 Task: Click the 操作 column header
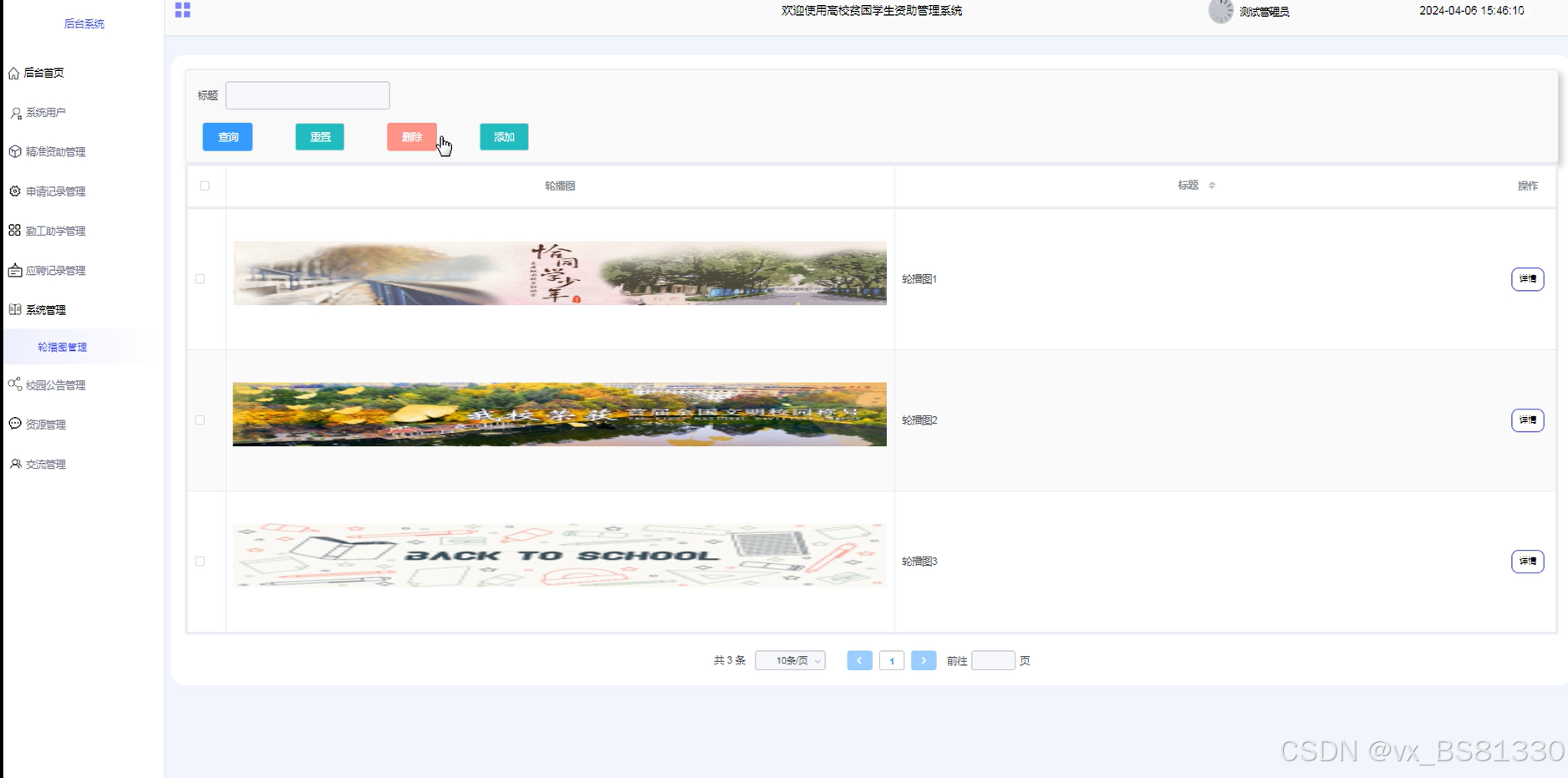pos(1528,186)
